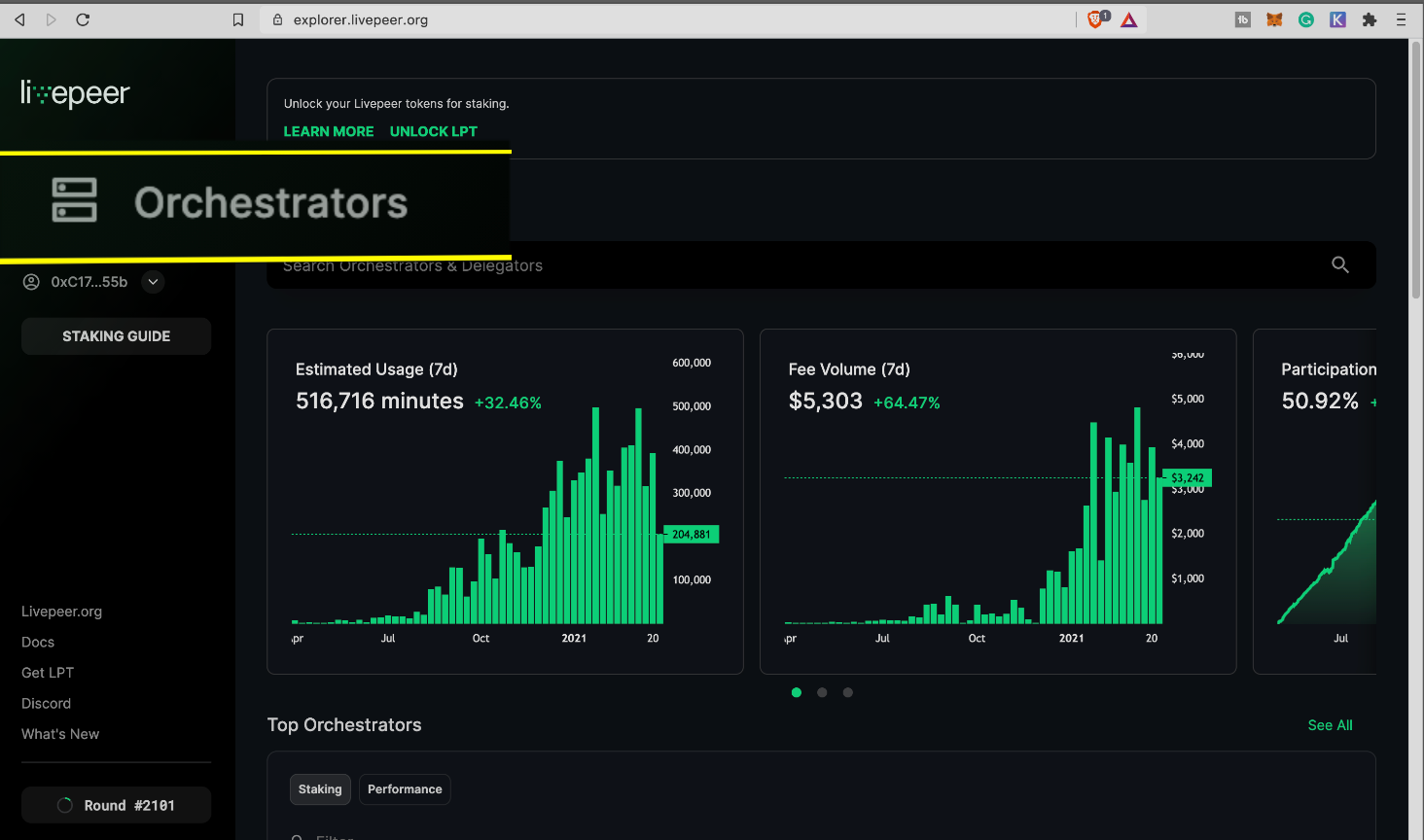Bookmark this page with the bookmark icon
This screenshot has width=1424, height=840.
[x=238, y=19]
